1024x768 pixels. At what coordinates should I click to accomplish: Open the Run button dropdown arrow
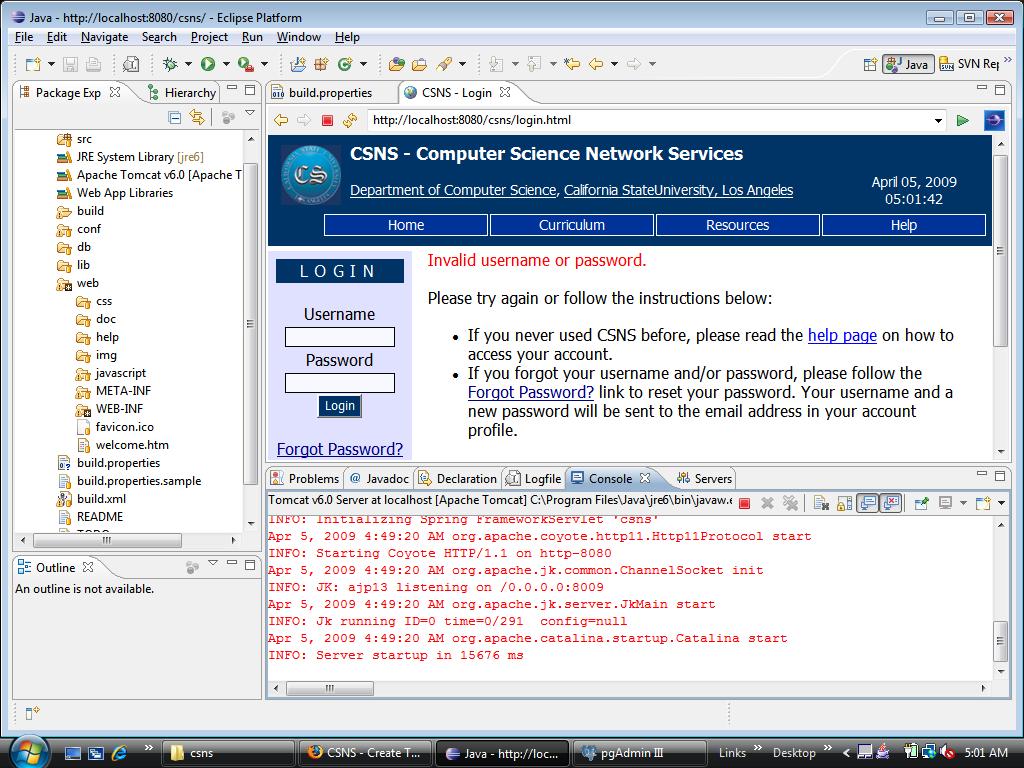pyautogui.click(x=226, y=64)
